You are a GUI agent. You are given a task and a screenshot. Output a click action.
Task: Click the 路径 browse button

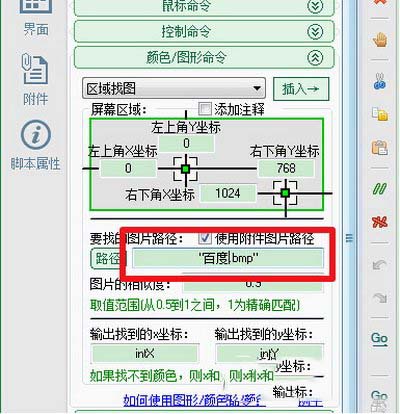pos(107,259)
